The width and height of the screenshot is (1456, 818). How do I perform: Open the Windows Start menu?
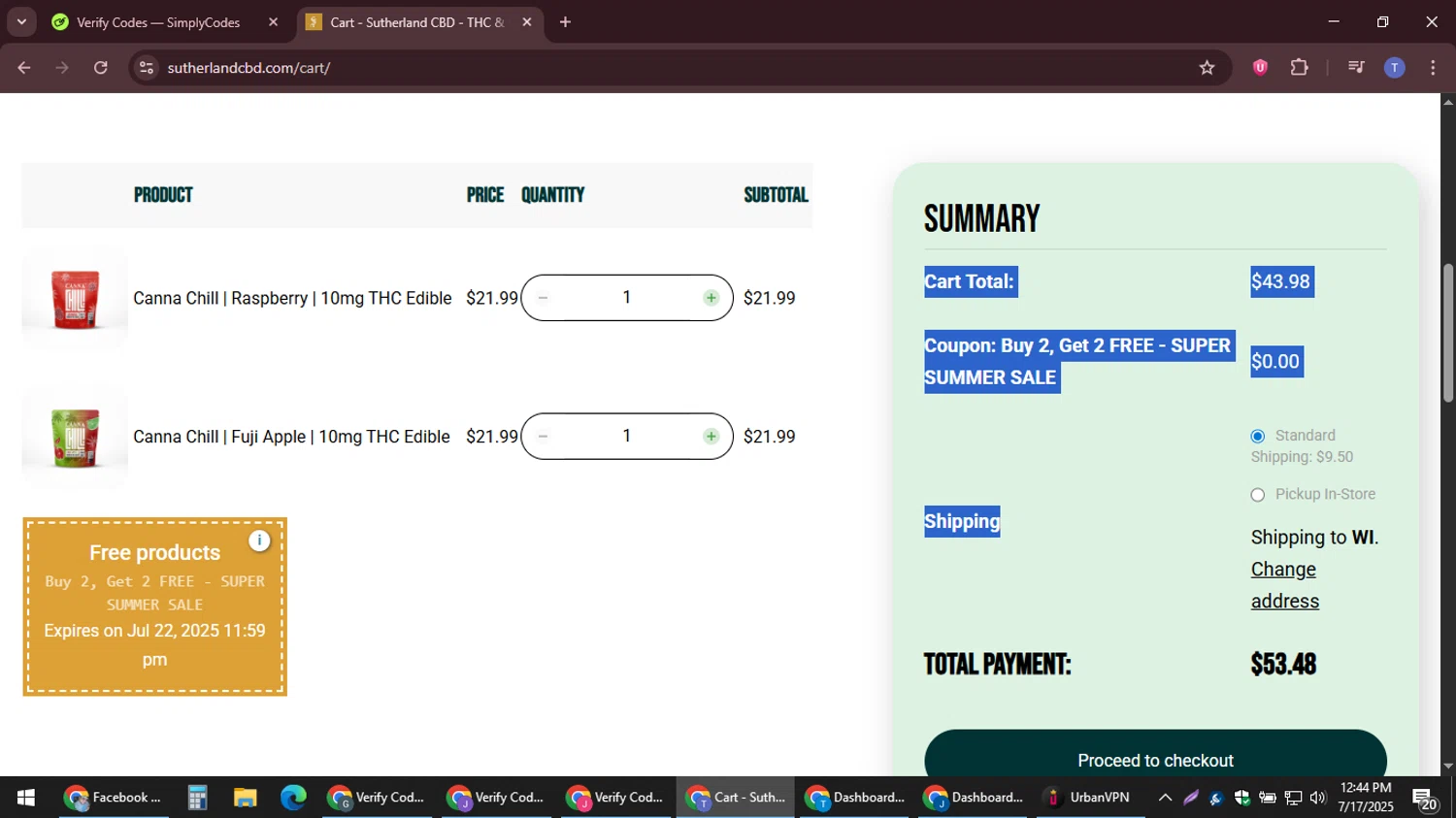coord(26,798)
